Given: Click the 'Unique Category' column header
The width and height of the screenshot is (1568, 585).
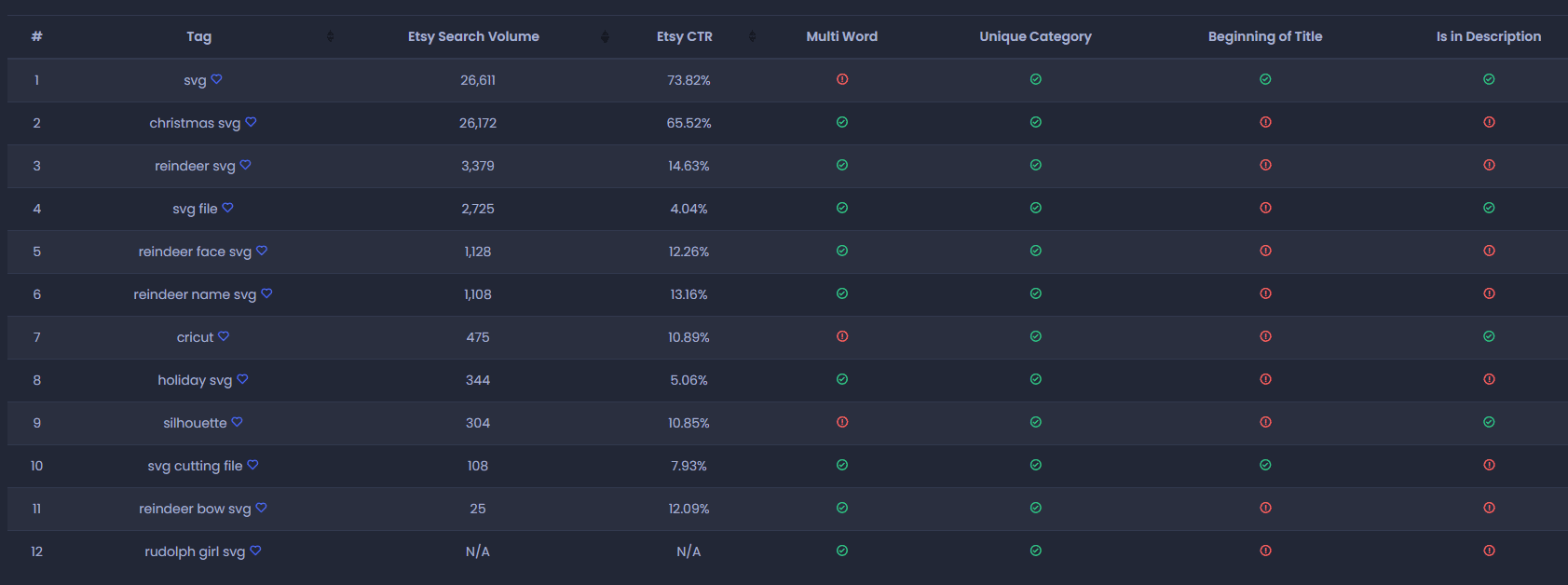Looking at the screenshot, I should [1035, 36].
